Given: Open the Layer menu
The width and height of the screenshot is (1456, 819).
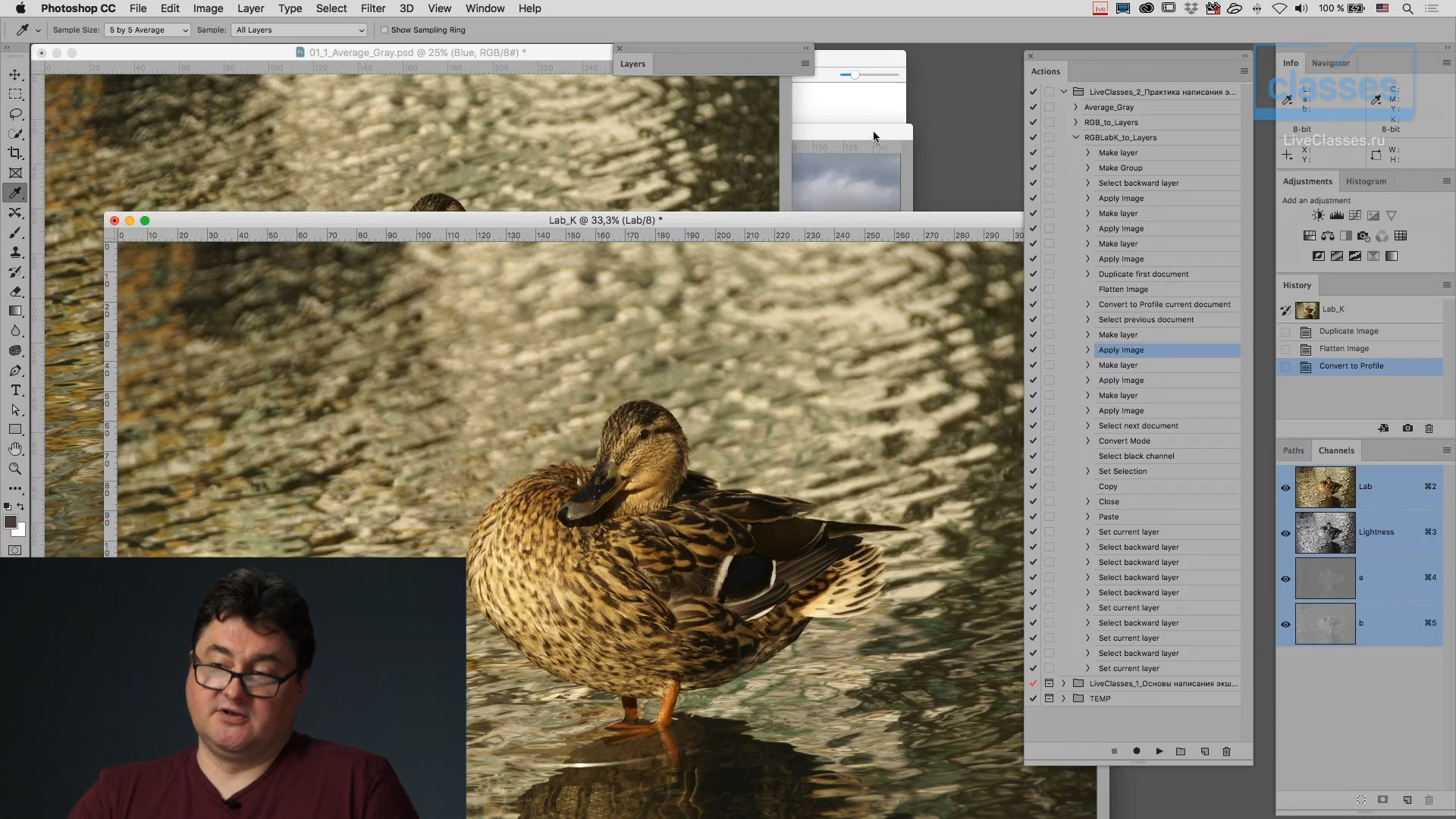Looking at the screenshot, I should pyautogui.click(x=250, y=8).
